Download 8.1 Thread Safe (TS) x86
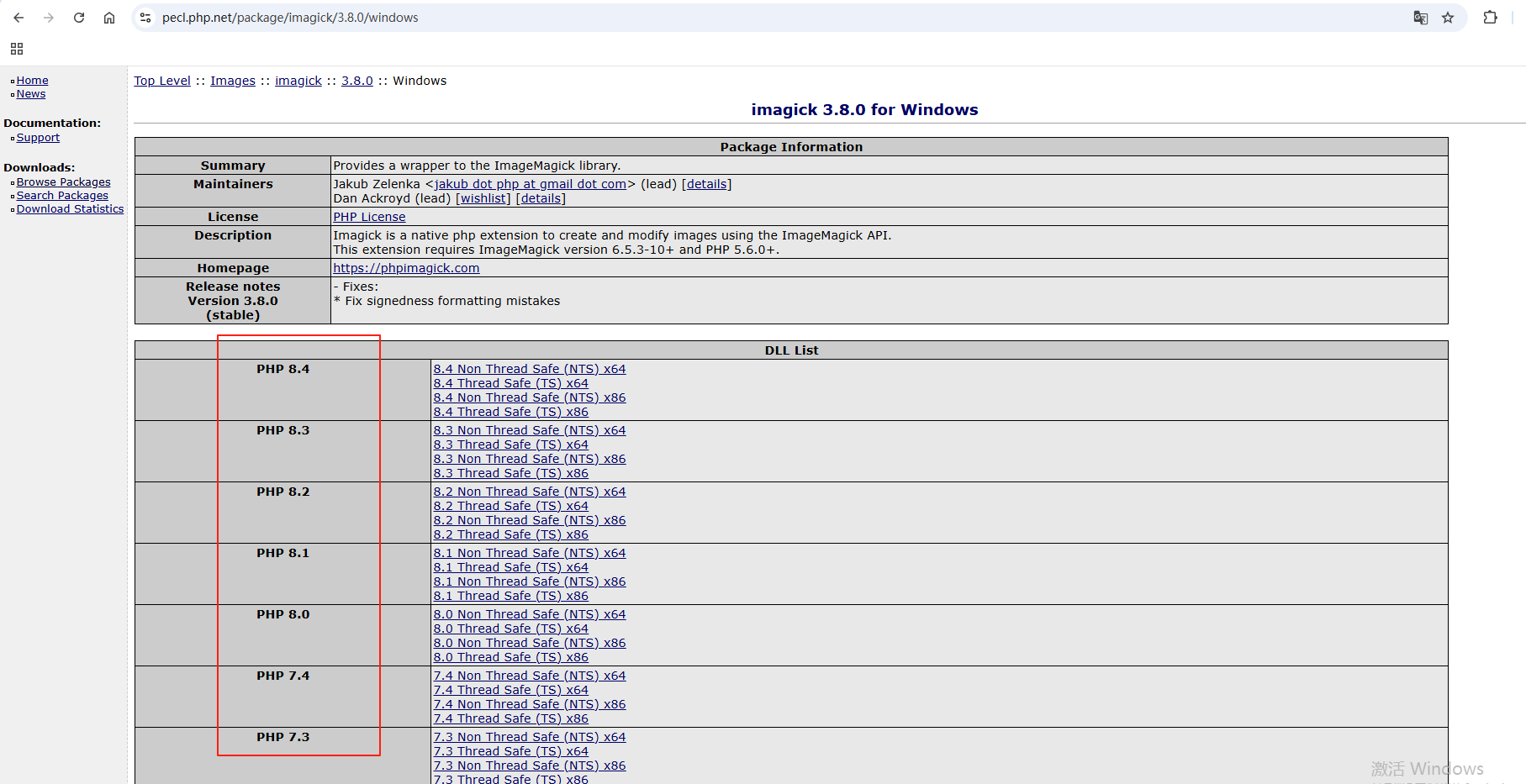 pos(511,596)
